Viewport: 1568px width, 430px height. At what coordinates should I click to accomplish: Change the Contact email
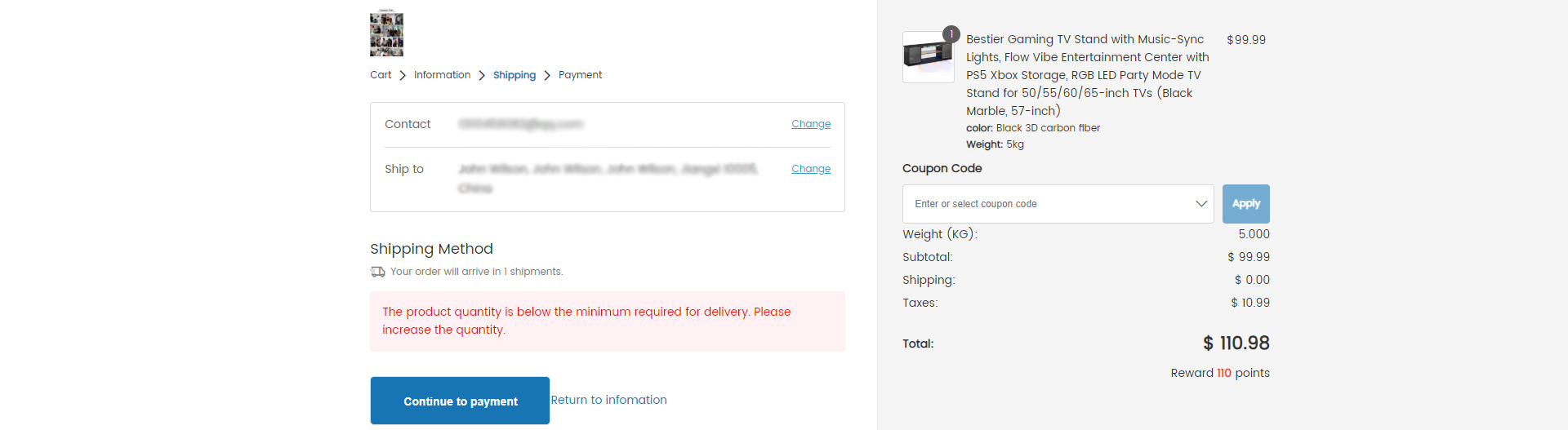(811, 124)
